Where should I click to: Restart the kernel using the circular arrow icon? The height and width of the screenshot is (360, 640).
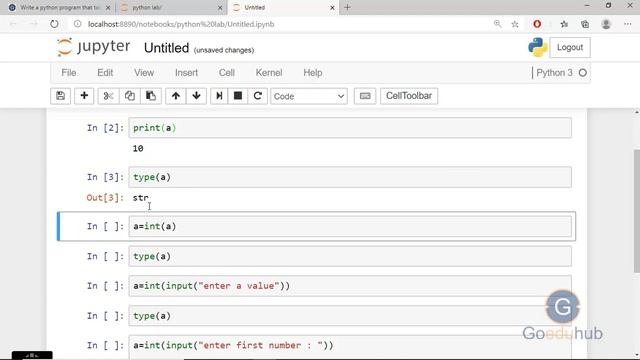[258, 96]
